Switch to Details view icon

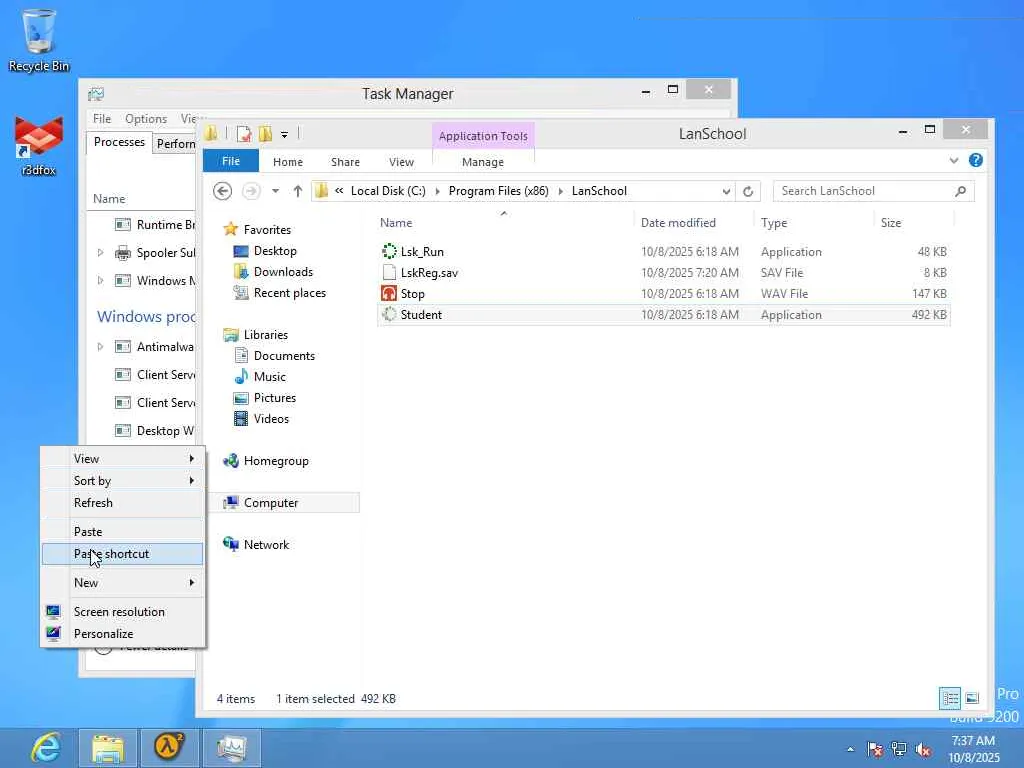[x=950, y=698]
